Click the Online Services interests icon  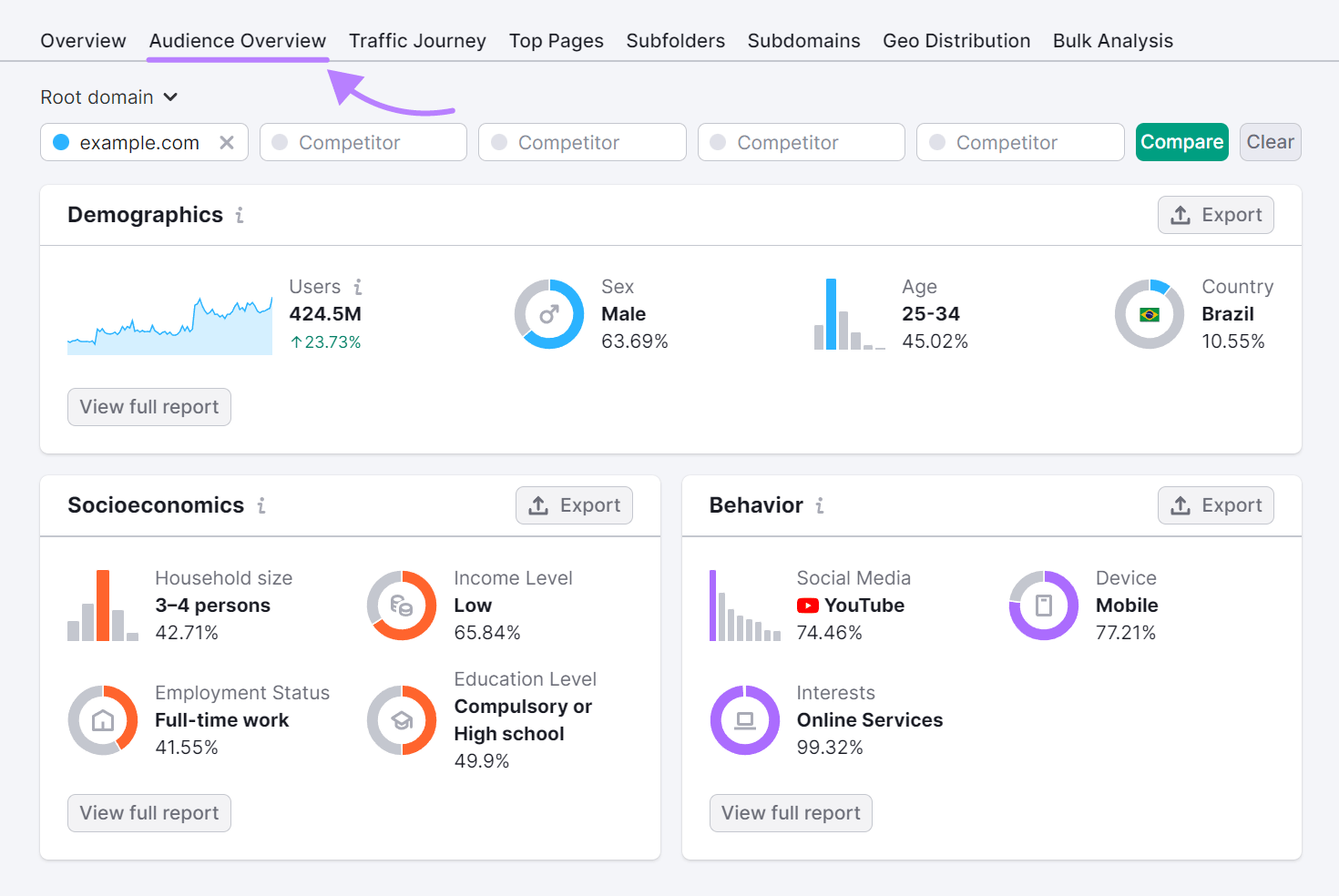click(745, 720)
